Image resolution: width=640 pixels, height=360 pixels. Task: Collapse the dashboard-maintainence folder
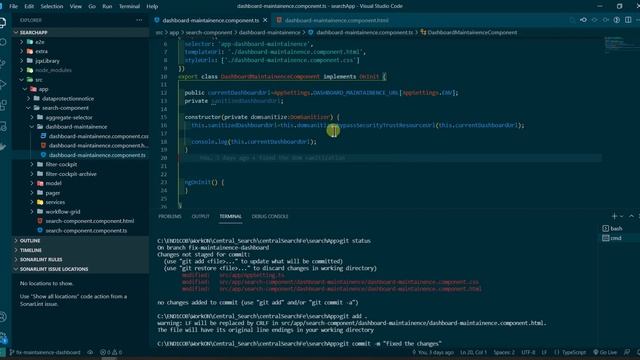(x=80, y=127)
